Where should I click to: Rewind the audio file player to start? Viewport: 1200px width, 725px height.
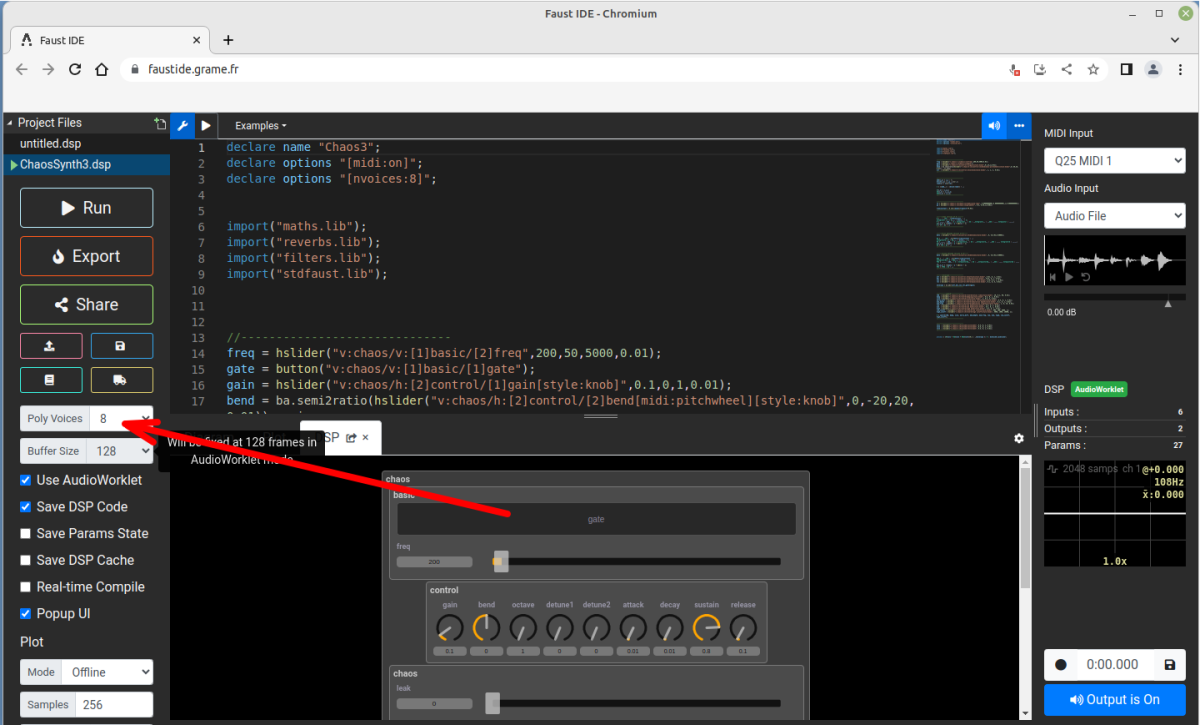(x=1053, y=277)
